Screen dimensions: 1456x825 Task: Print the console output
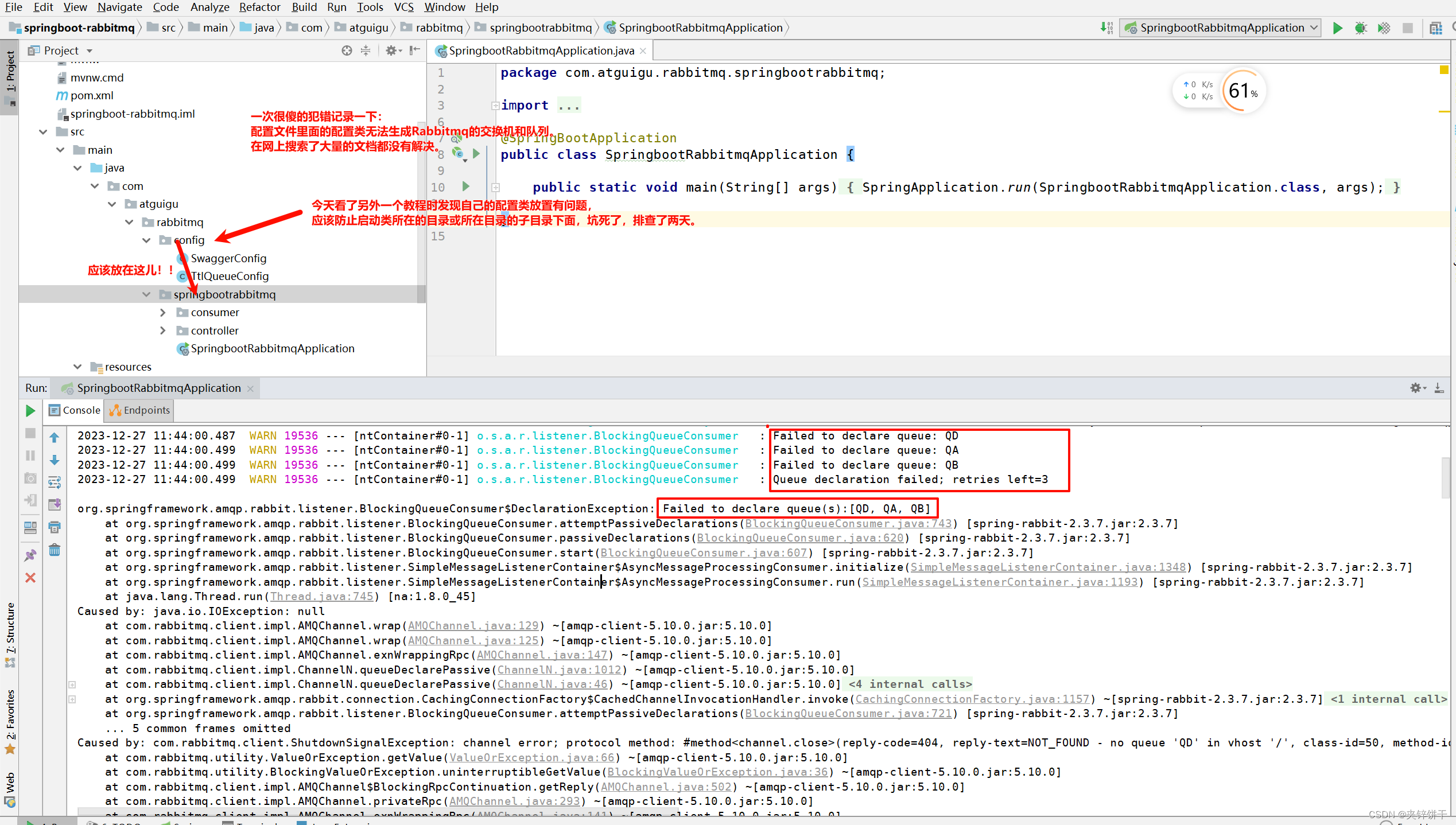point(55,527)
